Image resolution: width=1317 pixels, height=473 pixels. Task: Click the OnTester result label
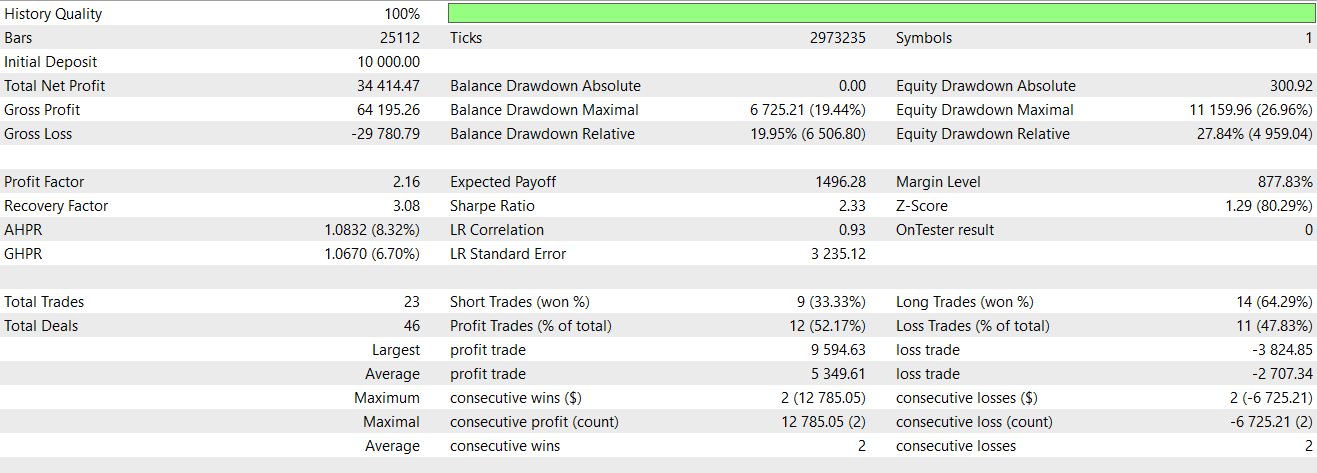coord(945,230)
